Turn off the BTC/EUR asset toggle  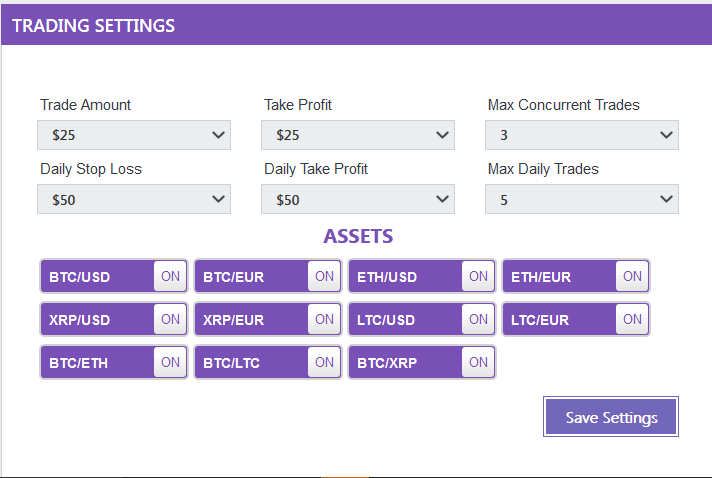[324, 277]
